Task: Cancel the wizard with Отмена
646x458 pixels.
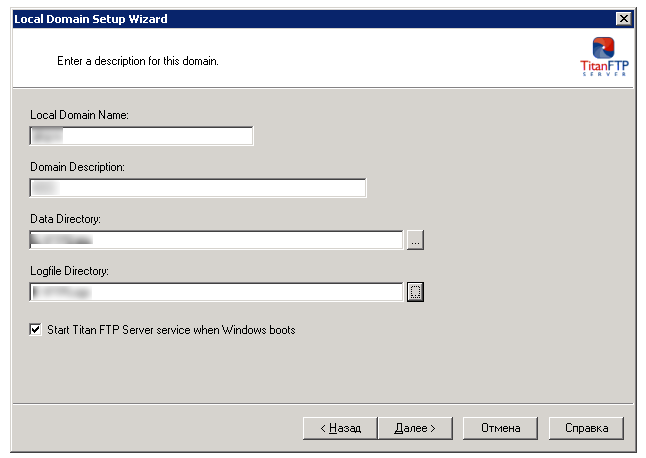Action: pyautogui.click(x=500, y=428)
